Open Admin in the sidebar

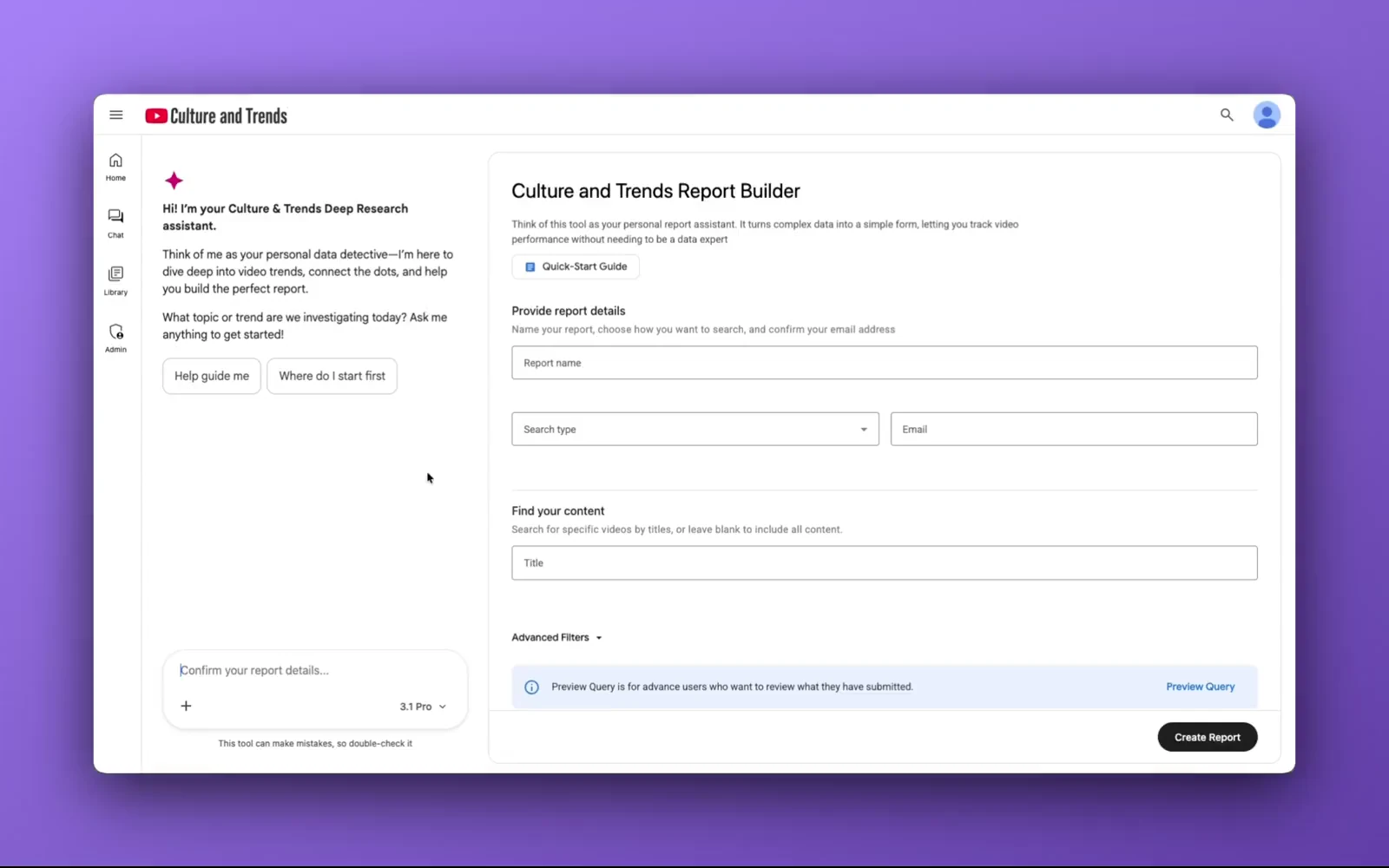tap(115, 338)
